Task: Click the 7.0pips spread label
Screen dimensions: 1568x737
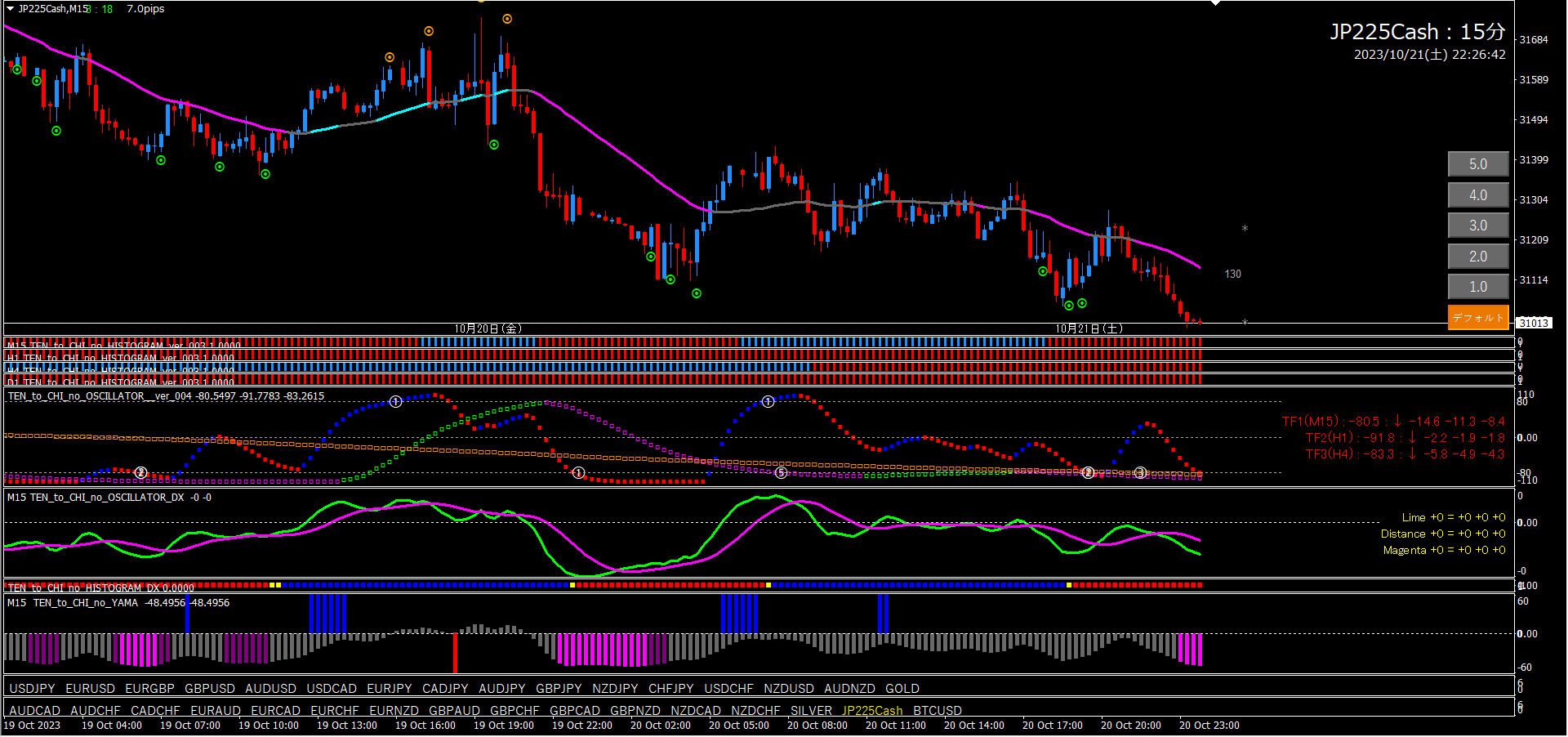Action: (145, 9)
